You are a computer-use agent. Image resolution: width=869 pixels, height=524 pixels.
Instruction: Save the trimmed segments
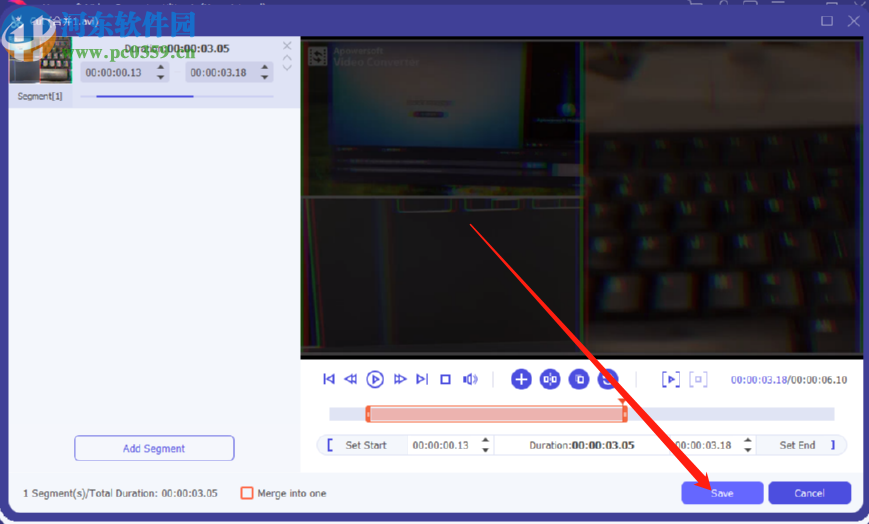(722, 493)
